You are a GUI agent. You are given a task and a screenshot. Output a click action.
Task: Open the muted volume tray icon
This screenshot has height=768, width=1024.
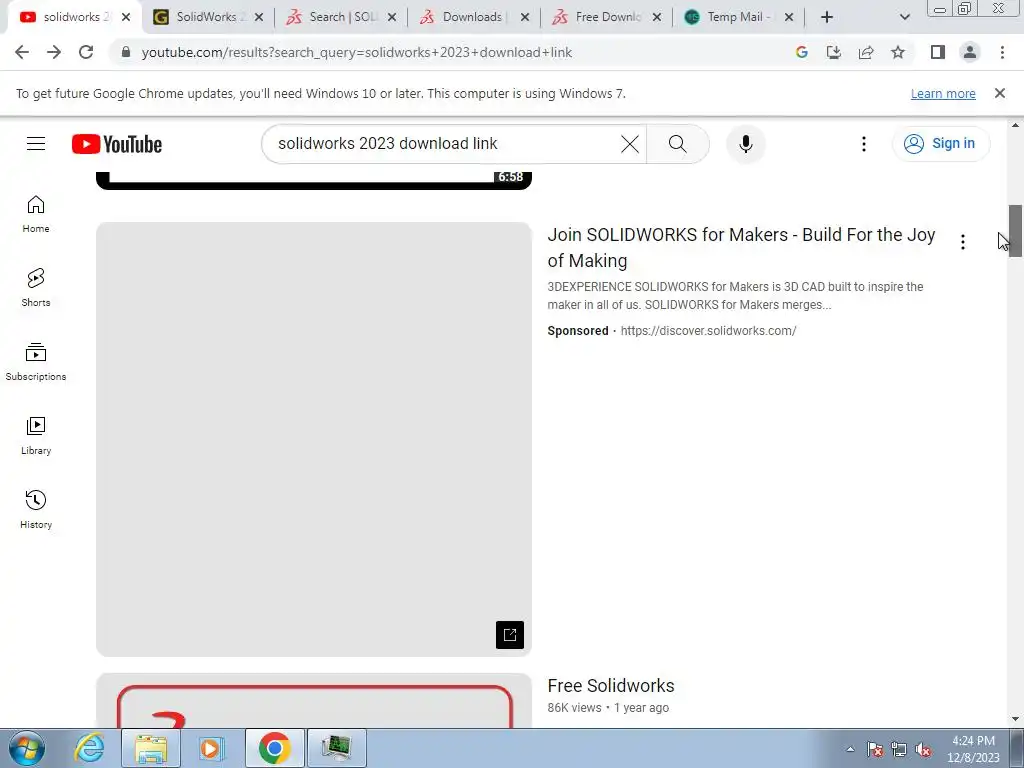click(923, 750)
